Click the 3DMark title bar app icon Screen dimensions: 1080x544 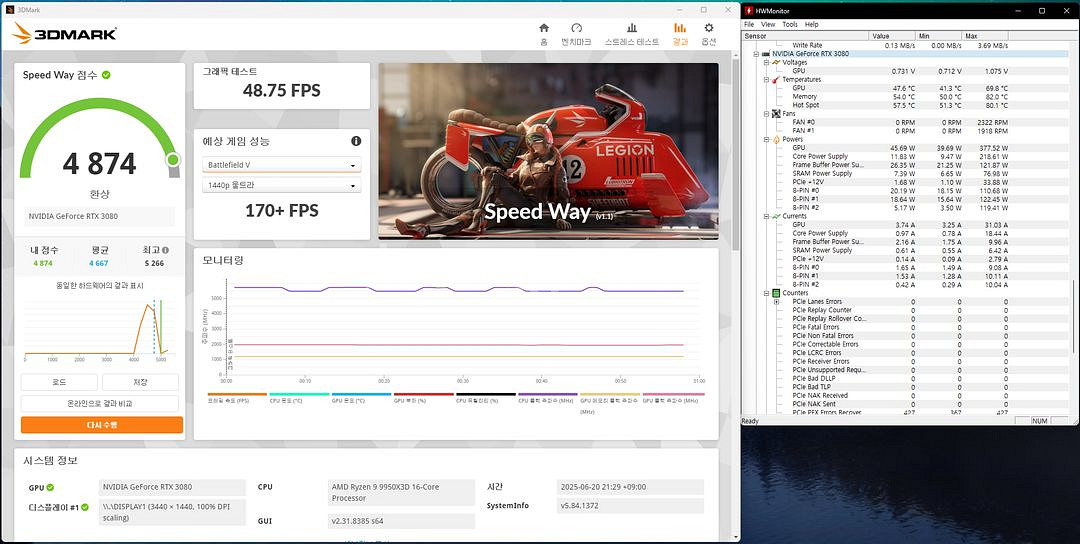pyautogui.click(x=9, y=10)
